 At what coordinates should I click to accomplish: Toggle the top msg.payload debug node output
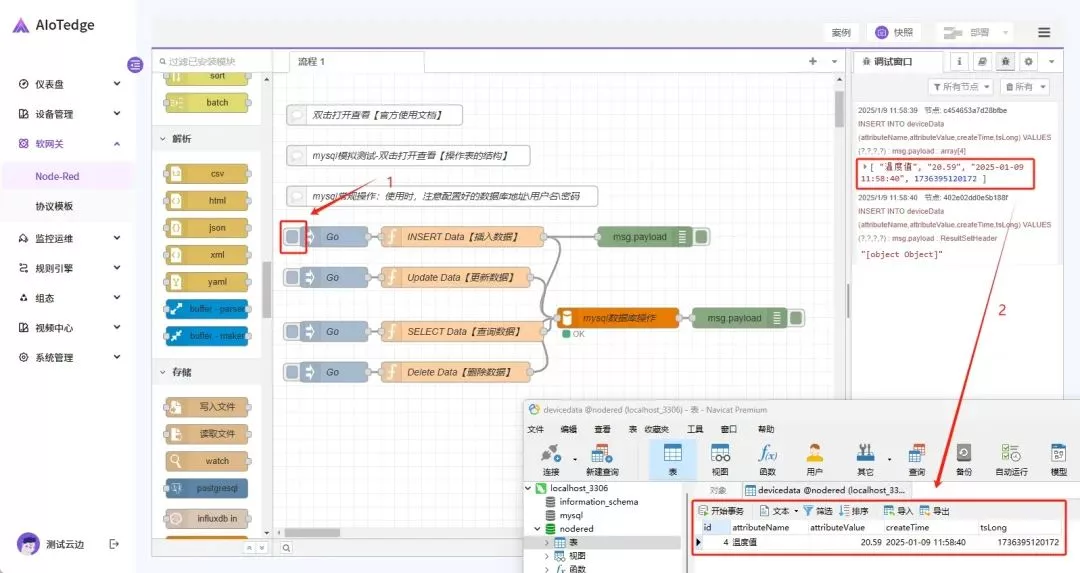tap(702, 237)
